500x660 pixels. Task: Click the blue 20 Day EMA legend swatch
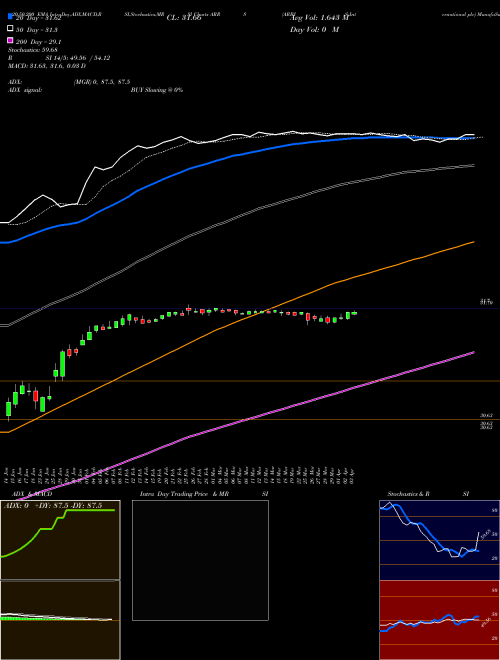[10, 17]
